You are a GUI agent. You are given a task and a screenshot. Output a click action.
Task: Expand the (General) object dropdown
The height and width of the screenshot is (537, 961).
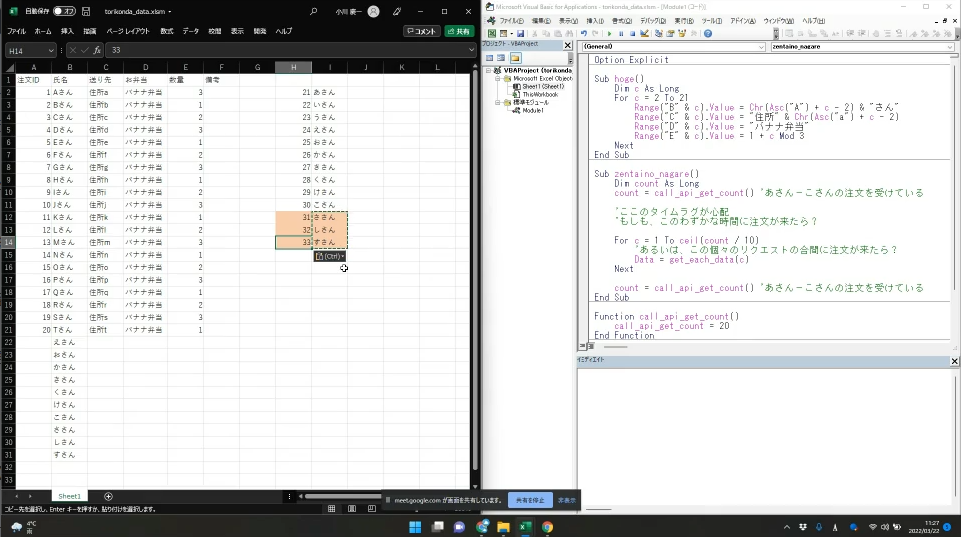click(x=763, y=47)
